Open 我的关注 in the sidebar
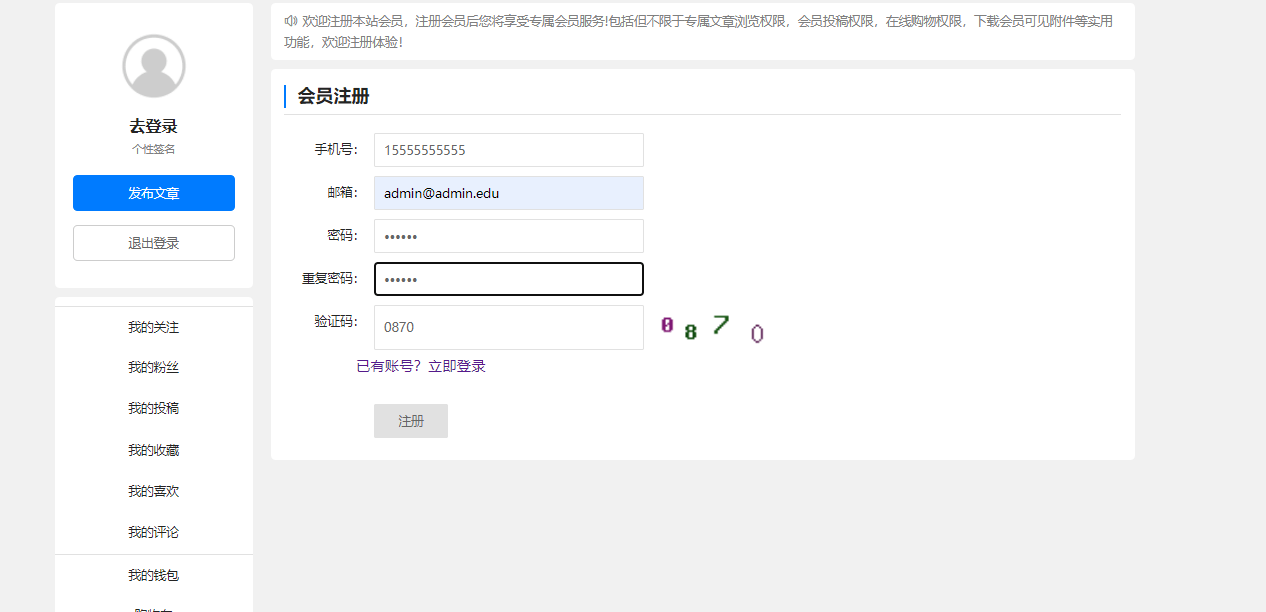 click(x=154, y=327)
